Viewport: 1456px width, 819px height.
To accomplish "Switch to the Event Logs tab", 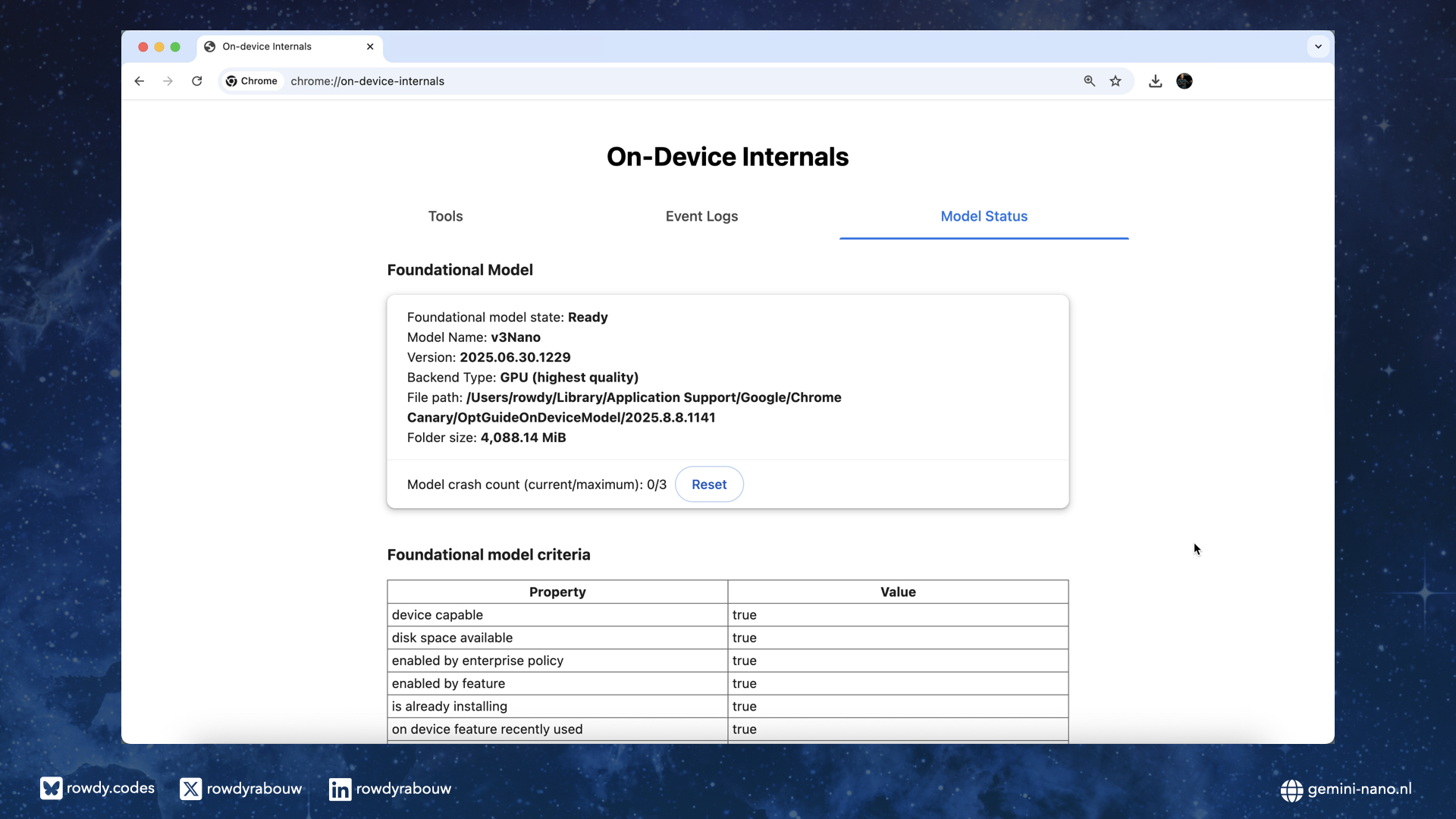I will pyautogui.click(x=701, y=216).
